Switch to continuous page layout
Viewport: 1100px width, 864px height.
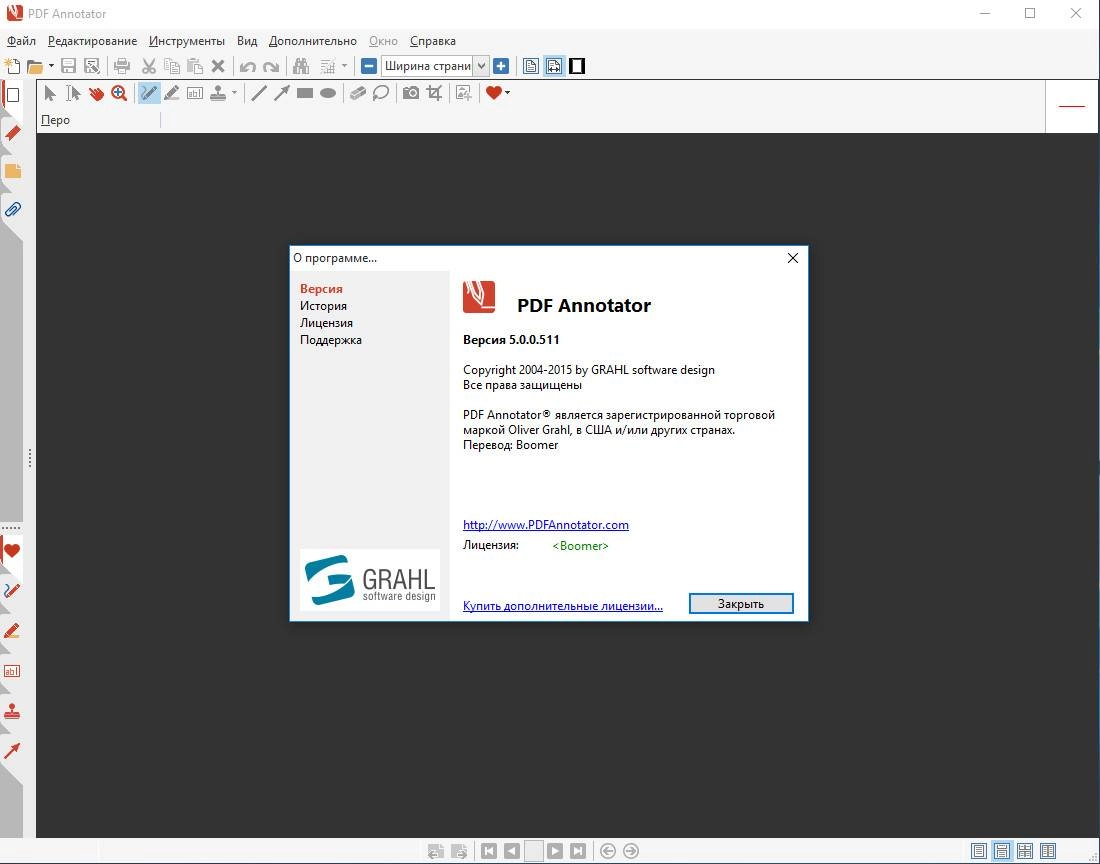[1002, 851]
